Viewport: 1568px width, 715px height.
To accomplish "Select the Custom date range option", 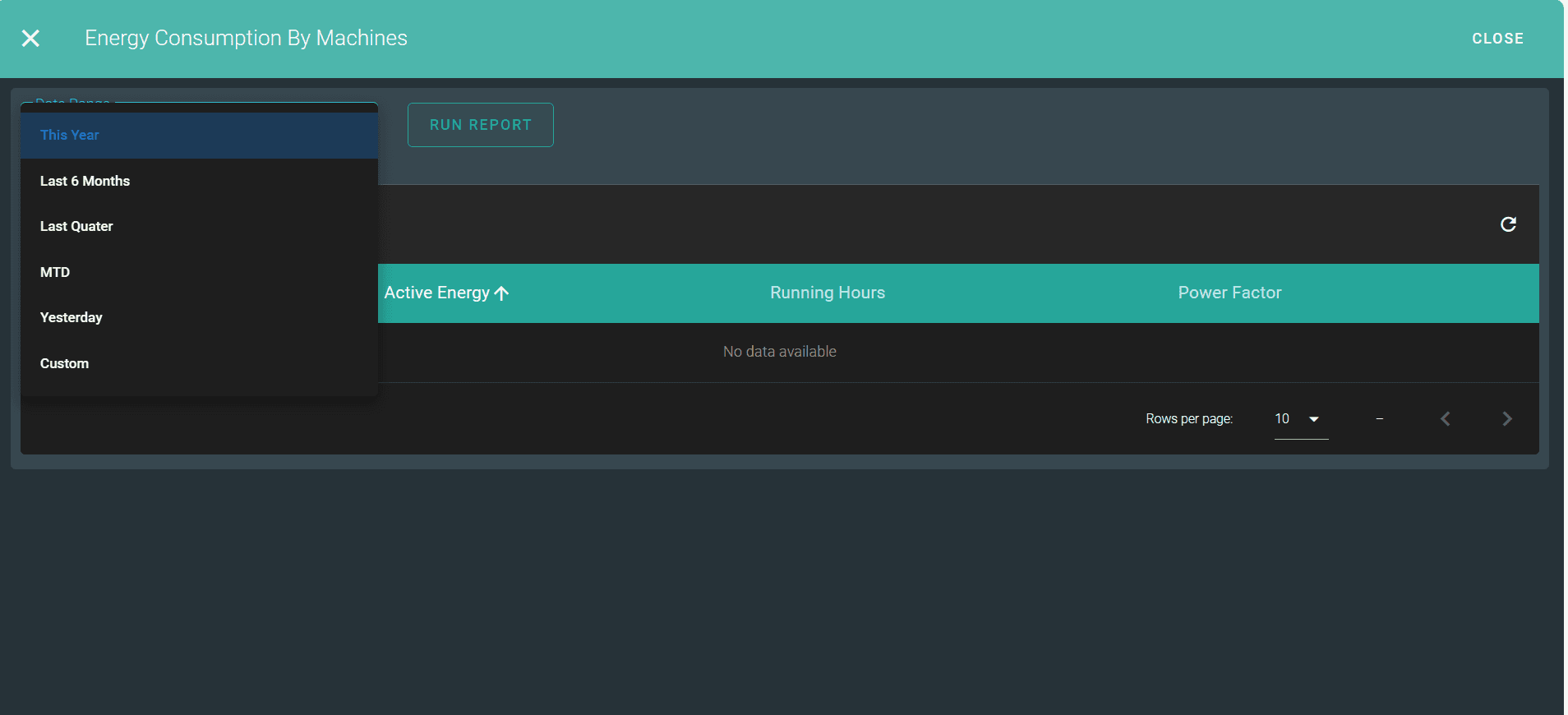I will click(199, 363).
